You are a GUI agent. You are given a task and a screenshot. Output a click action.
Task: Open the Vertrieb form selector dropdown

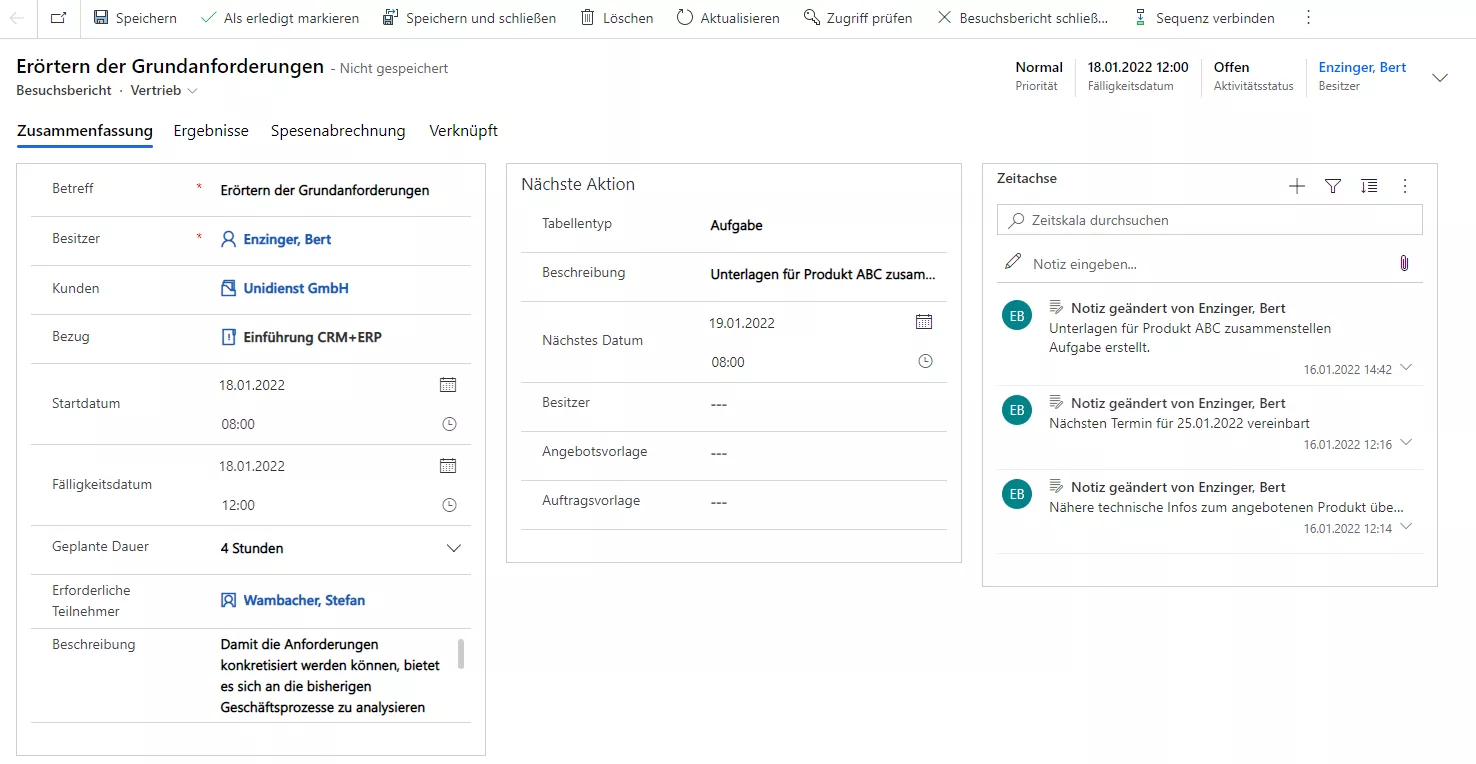click(x=192, y=91)
